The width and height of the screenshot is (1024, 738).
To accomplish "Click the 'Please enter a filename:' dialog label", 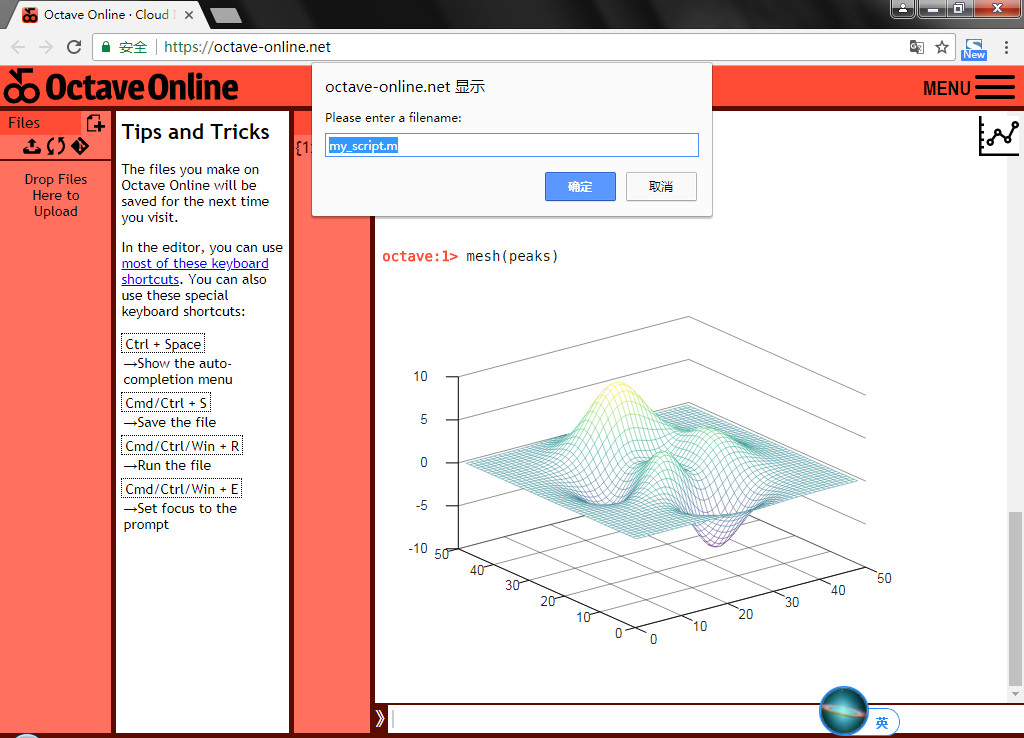I will point(393,118).
